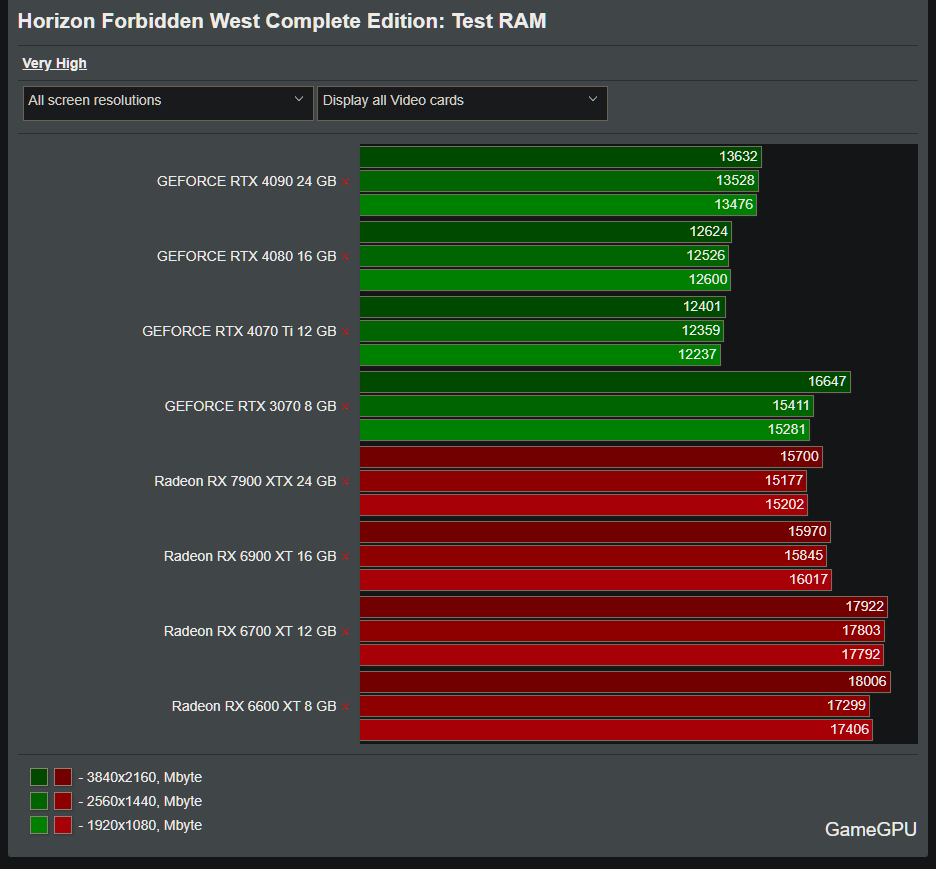Image resolution: width=936 pixels, height=869 pixels.
Task: Click the RX 6900 XT bar showing 15970
Action: pyautogui.click(x=595, y=532)
